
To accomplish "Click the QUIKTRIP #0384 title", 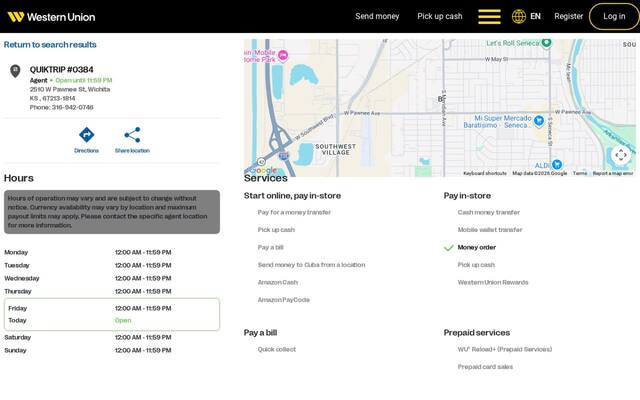I will coord(62,69).
